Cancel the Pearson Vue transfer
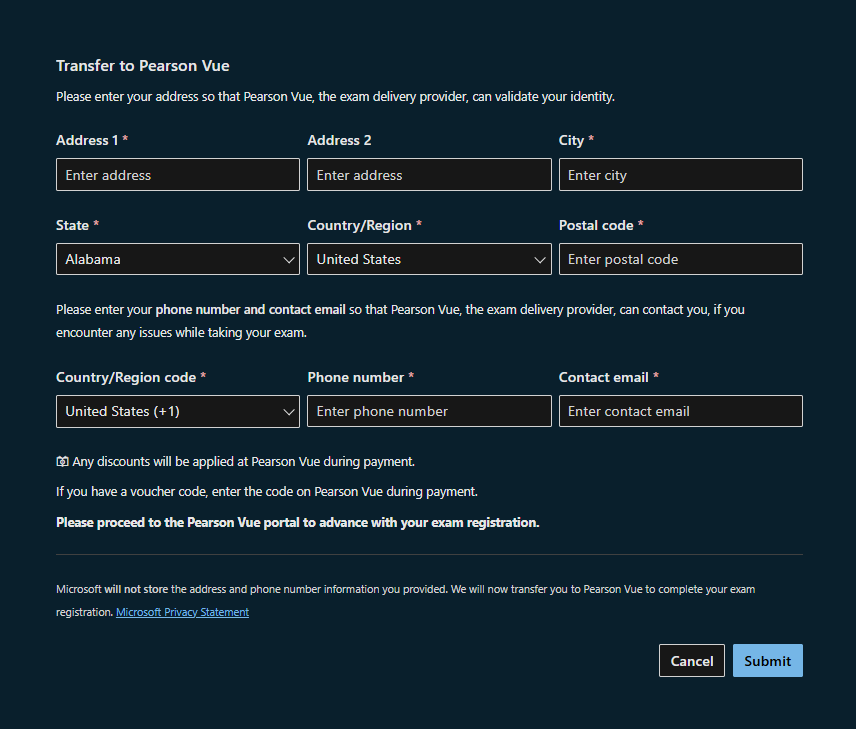The width and height of the screenshot is (856, 729). click(x=691, y=660)
